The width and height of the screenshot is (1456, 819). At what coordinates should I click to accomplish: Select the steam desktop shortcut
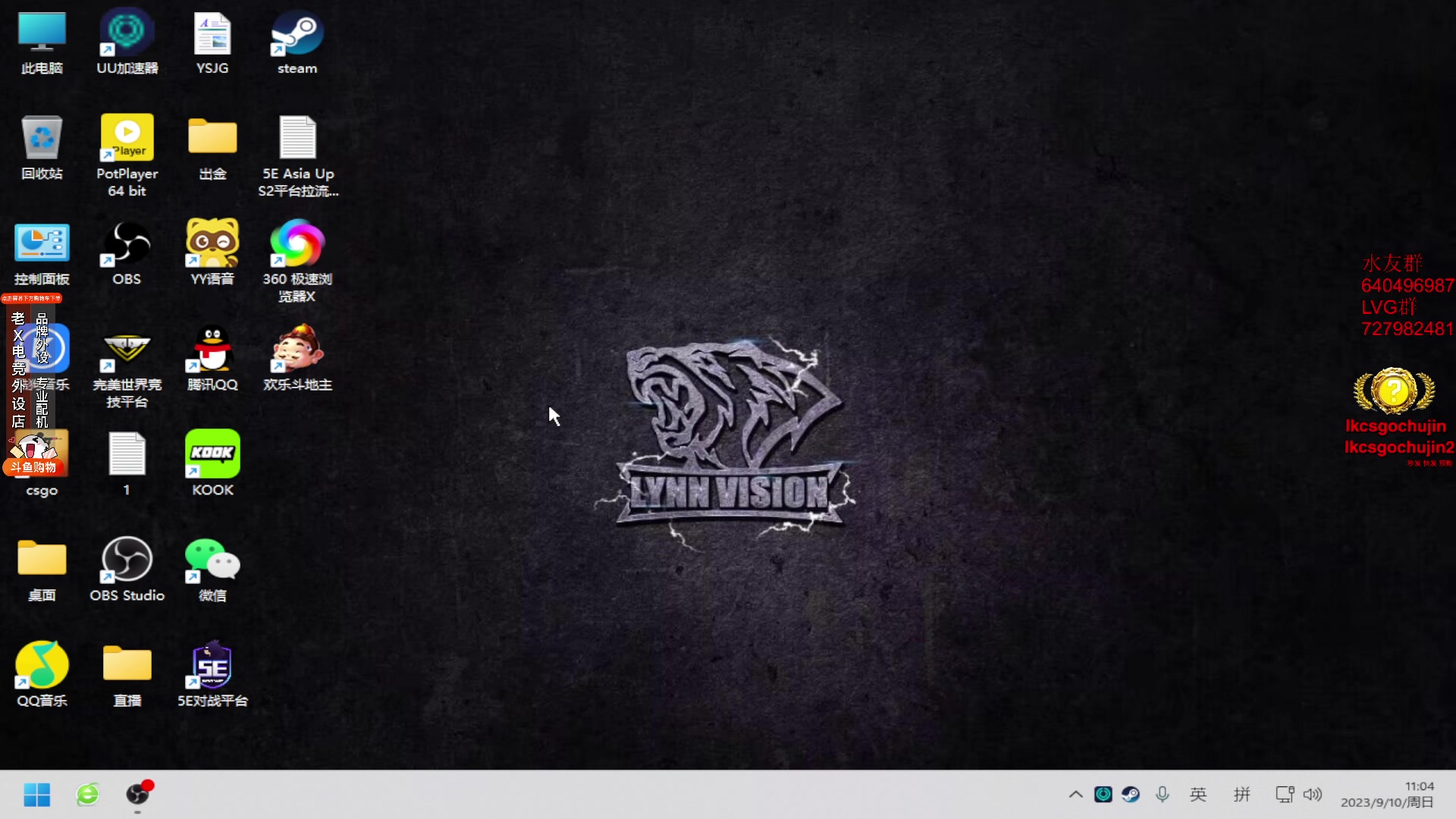[297, 43]
